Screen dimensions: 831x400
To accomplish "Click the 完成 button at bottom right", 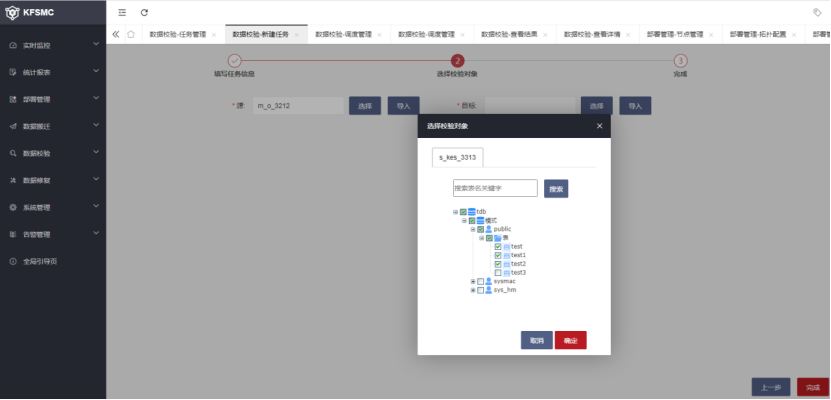I will (x=813, y=387).
